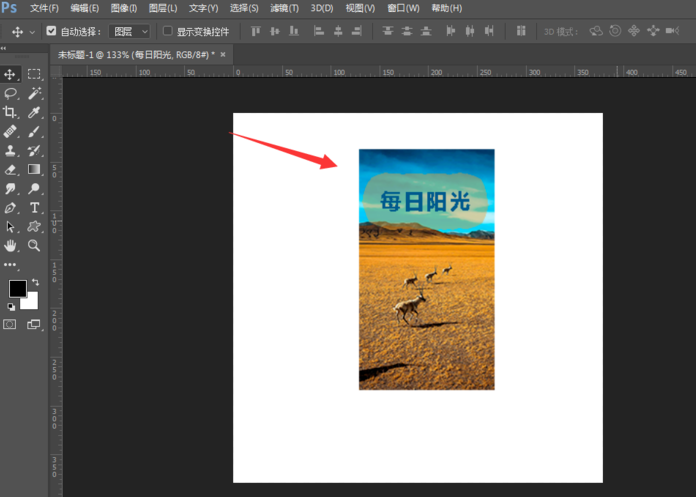Click the black foreground color swatch
The image size is (696, 497).
17,289
